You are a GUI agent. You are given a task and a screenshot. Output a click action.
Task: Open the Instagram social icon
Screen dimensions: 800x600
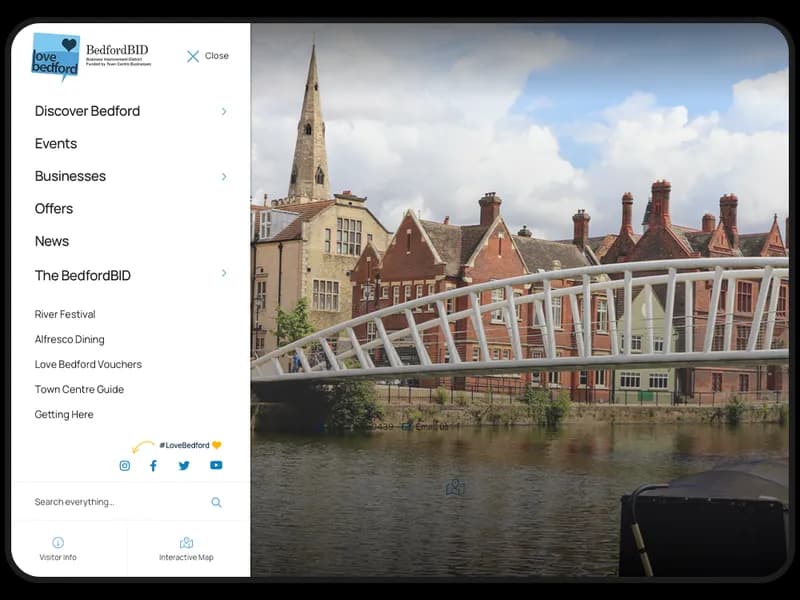pyautogui.click(x=124, y=465)
